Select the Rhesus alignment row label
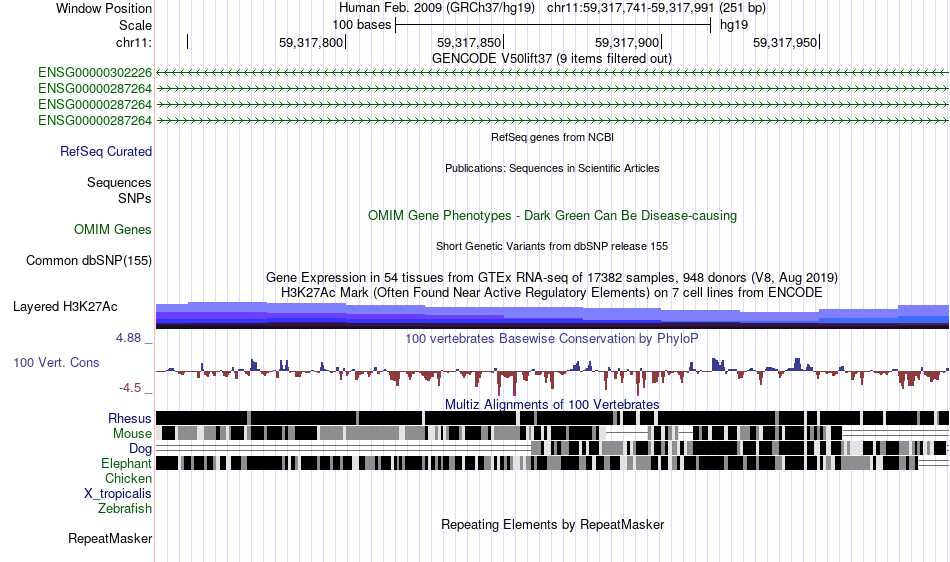This screenshot has width=950, height=562. point(130,418)
